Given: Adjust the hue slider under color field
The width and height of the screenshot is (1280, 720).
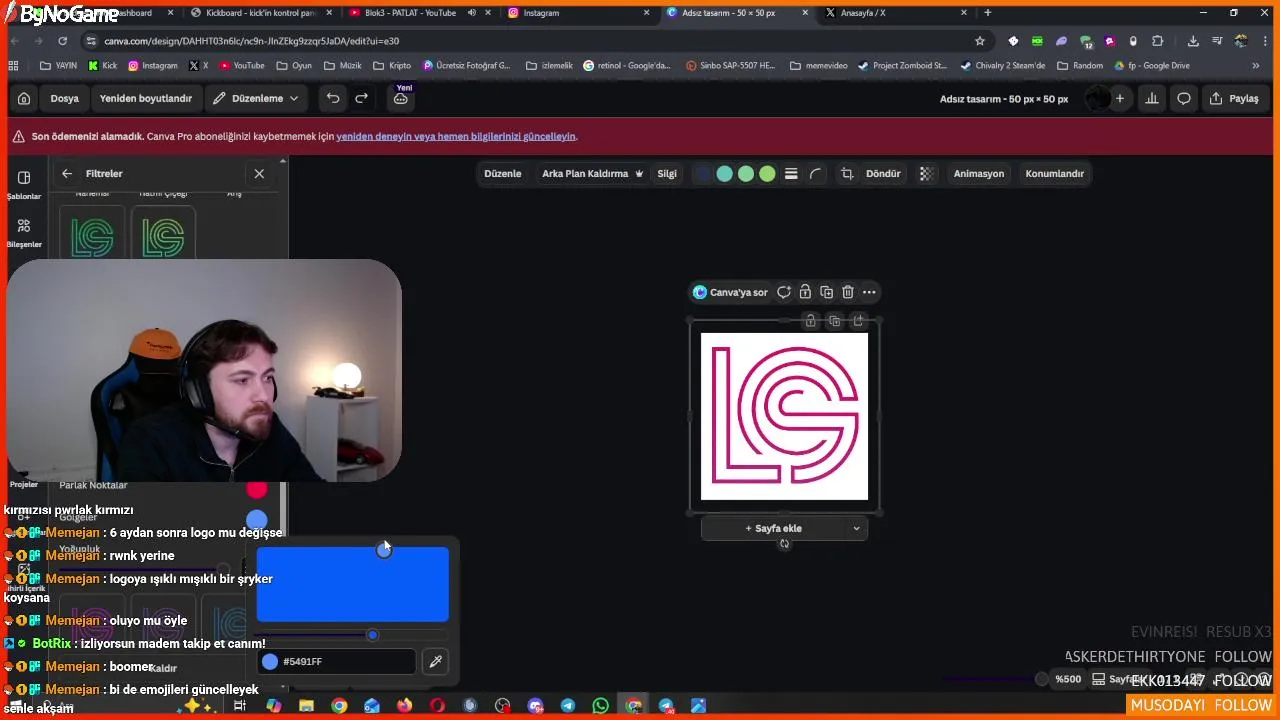Looking at the screenshot, I should 352,634.
